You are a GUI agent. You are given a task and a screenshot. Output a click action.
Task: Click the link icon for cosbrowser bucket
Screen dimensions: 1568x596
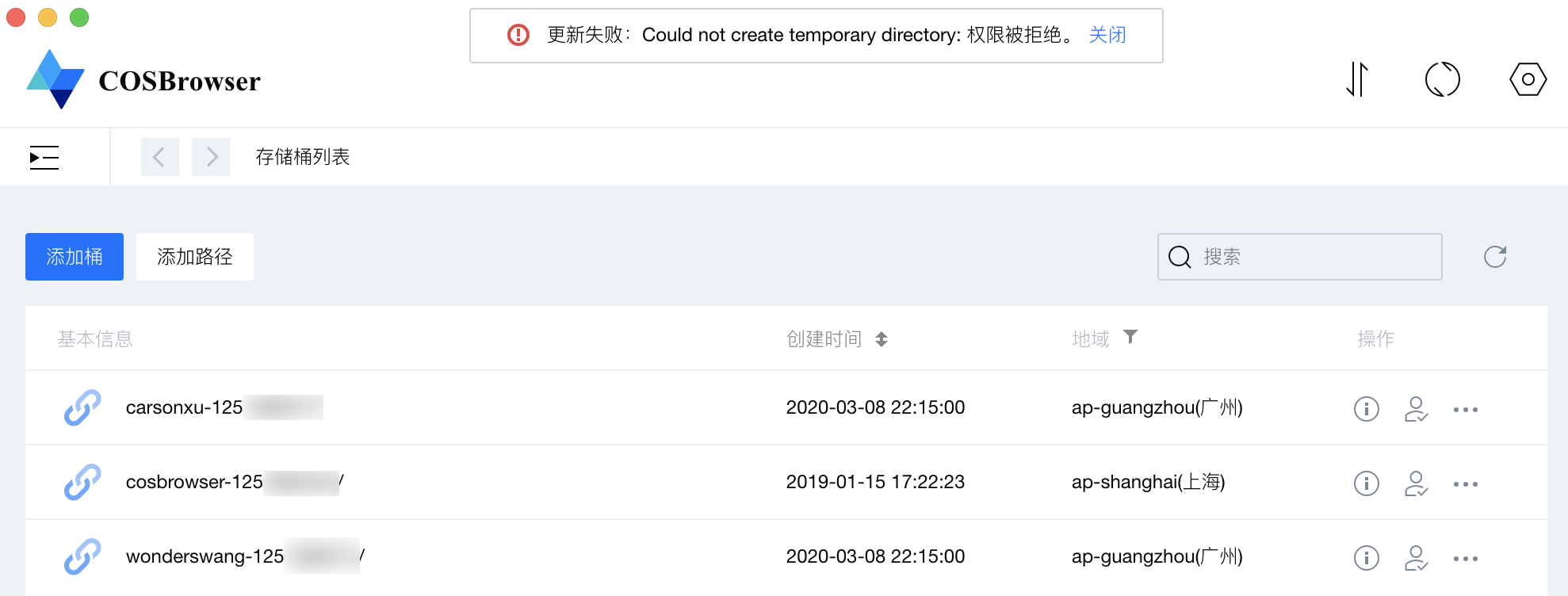click(82, 482)
